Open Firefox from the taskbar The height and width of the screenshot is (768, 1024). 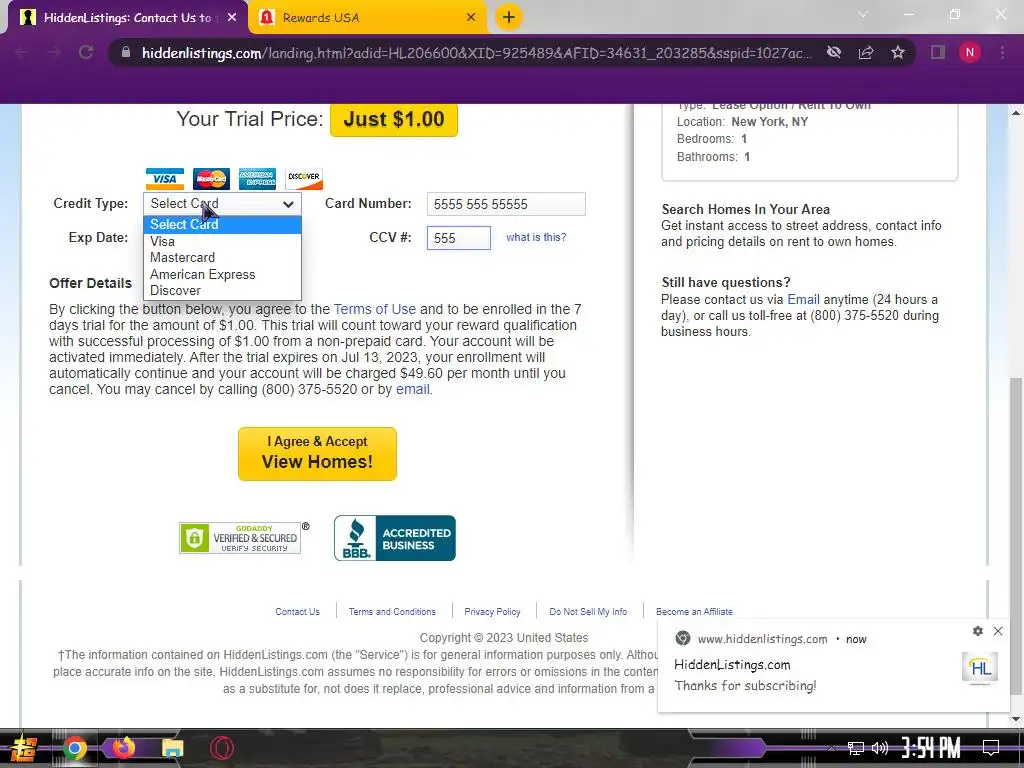123,748
